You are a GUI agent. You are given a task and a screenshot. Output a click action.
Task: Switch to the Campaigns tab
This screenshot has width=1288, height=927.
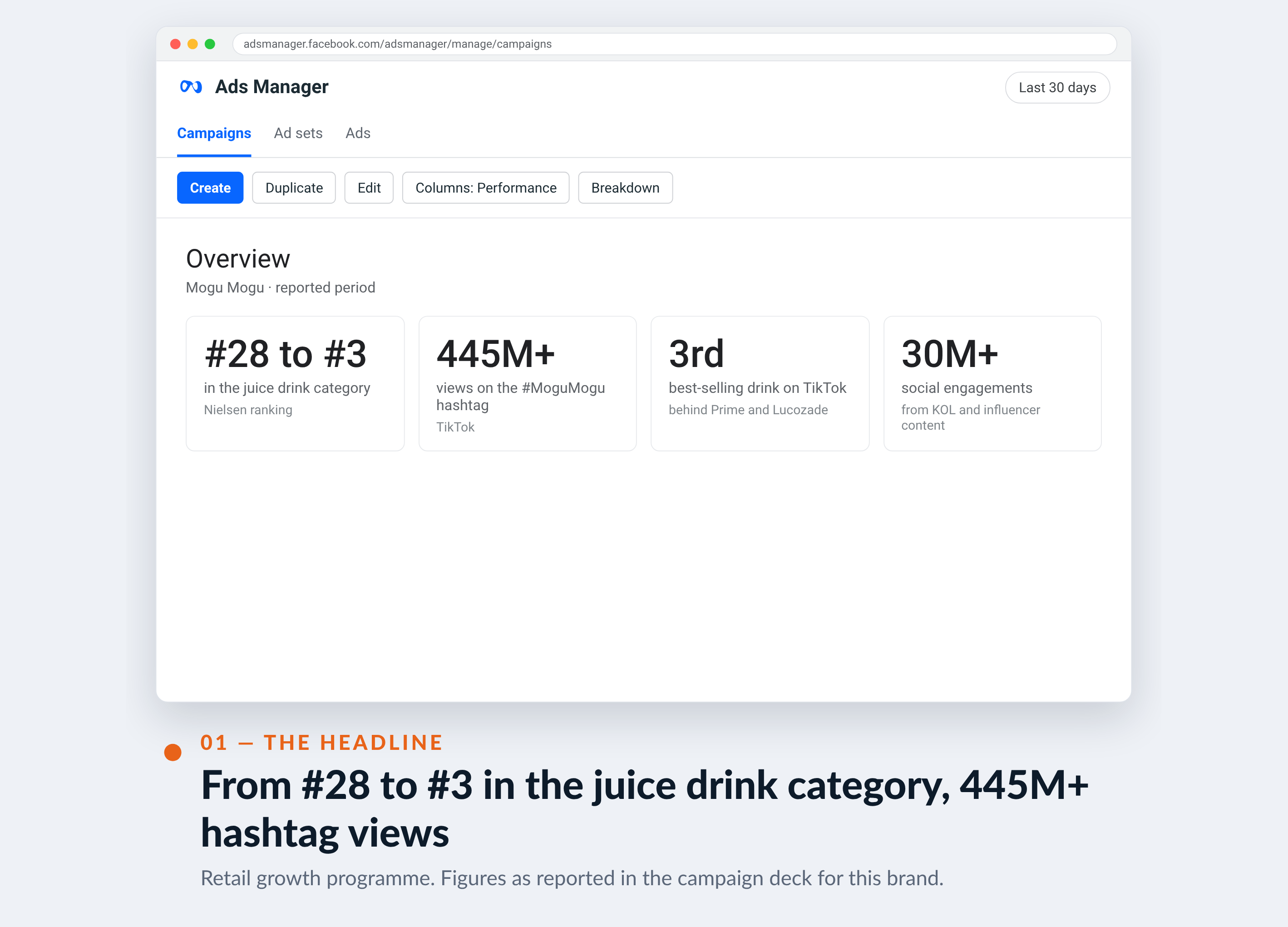(x=214, y=133)
